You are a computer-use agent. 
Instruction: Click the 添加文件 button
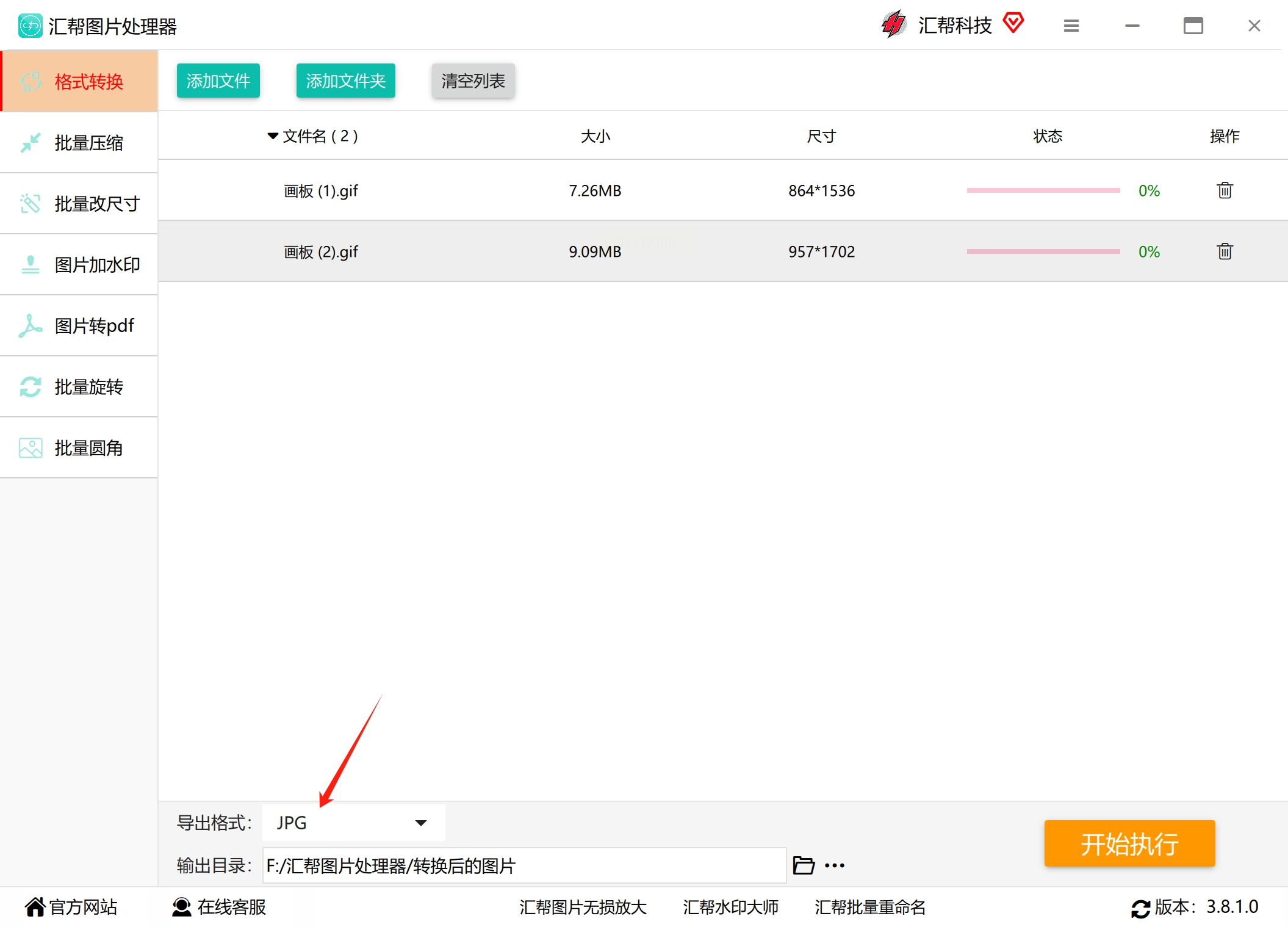point(218,81)
